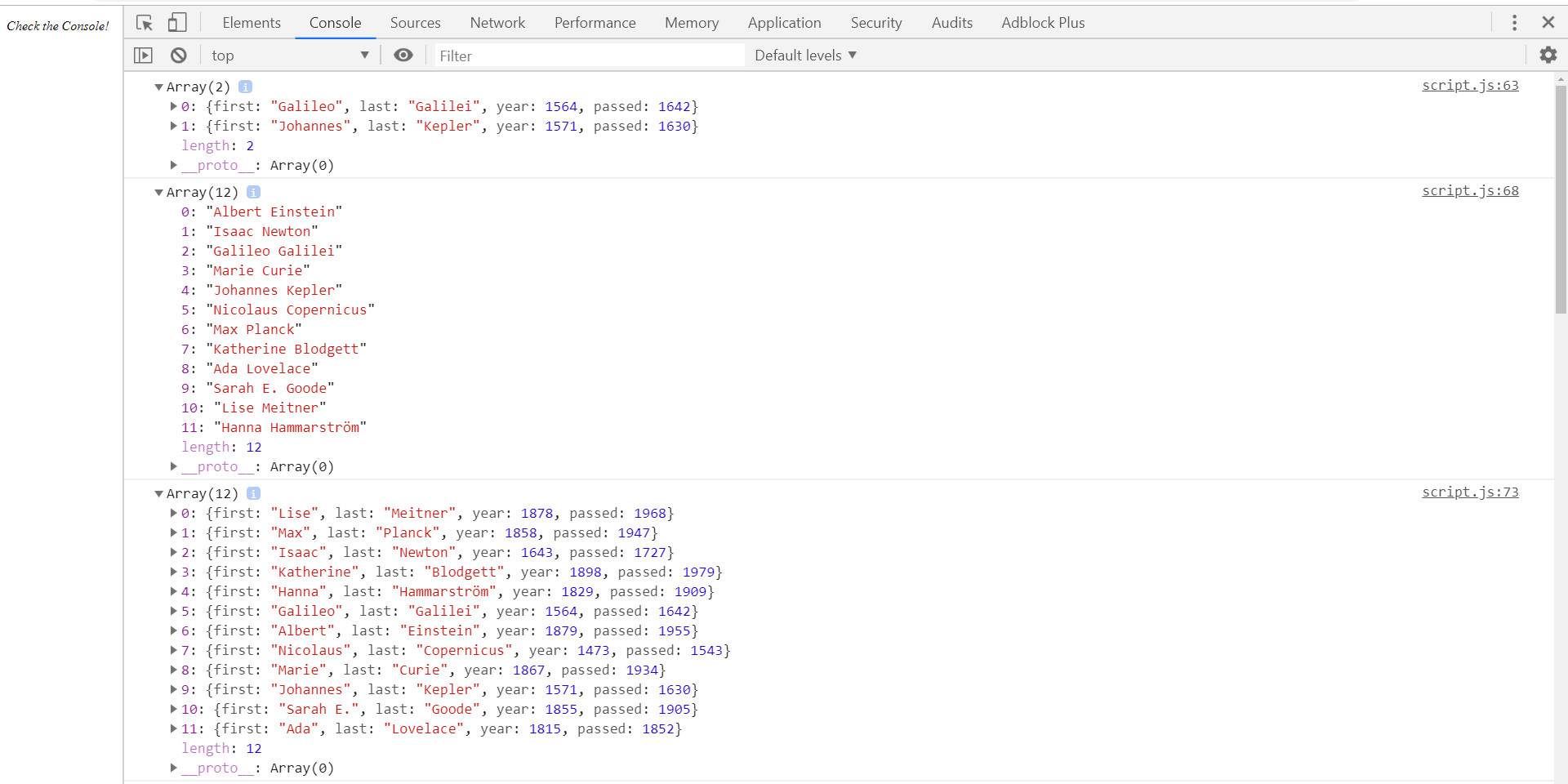
Task: Select the "Sarah E. Goode" string entry
Action: [270, 388]
